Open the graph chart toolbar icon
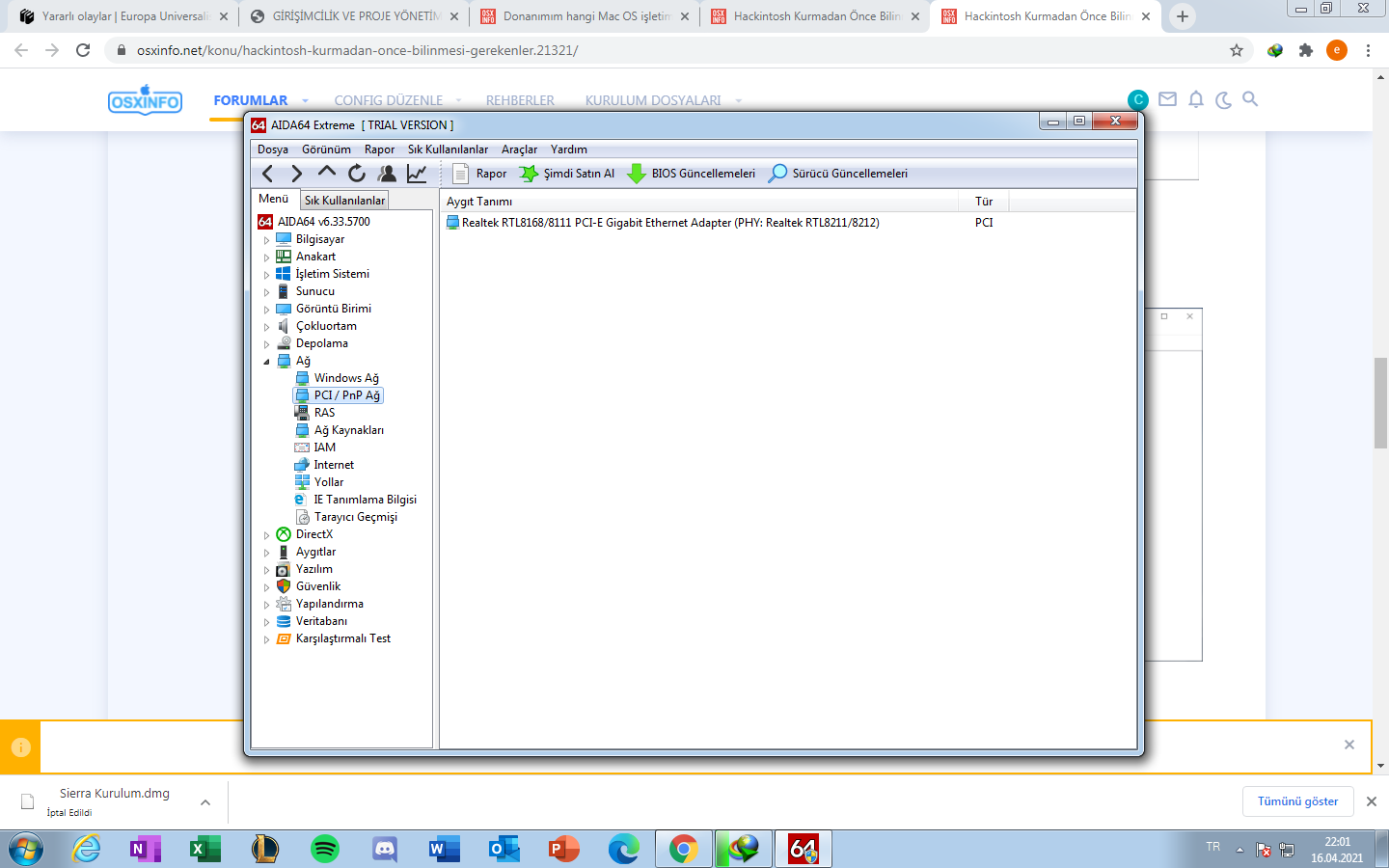The image size is (1389, 868). pyautogui.click(x=417, y=174)
